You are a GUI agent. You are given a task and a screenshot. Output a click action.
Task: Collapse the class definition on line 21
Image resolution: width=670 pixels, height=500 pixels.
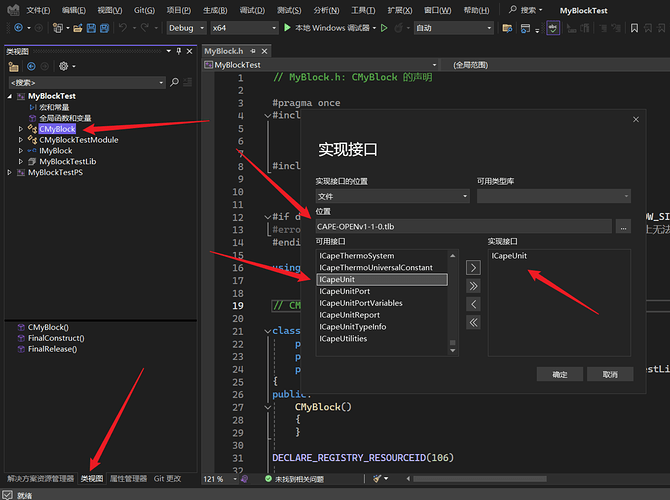coord(267,331)
